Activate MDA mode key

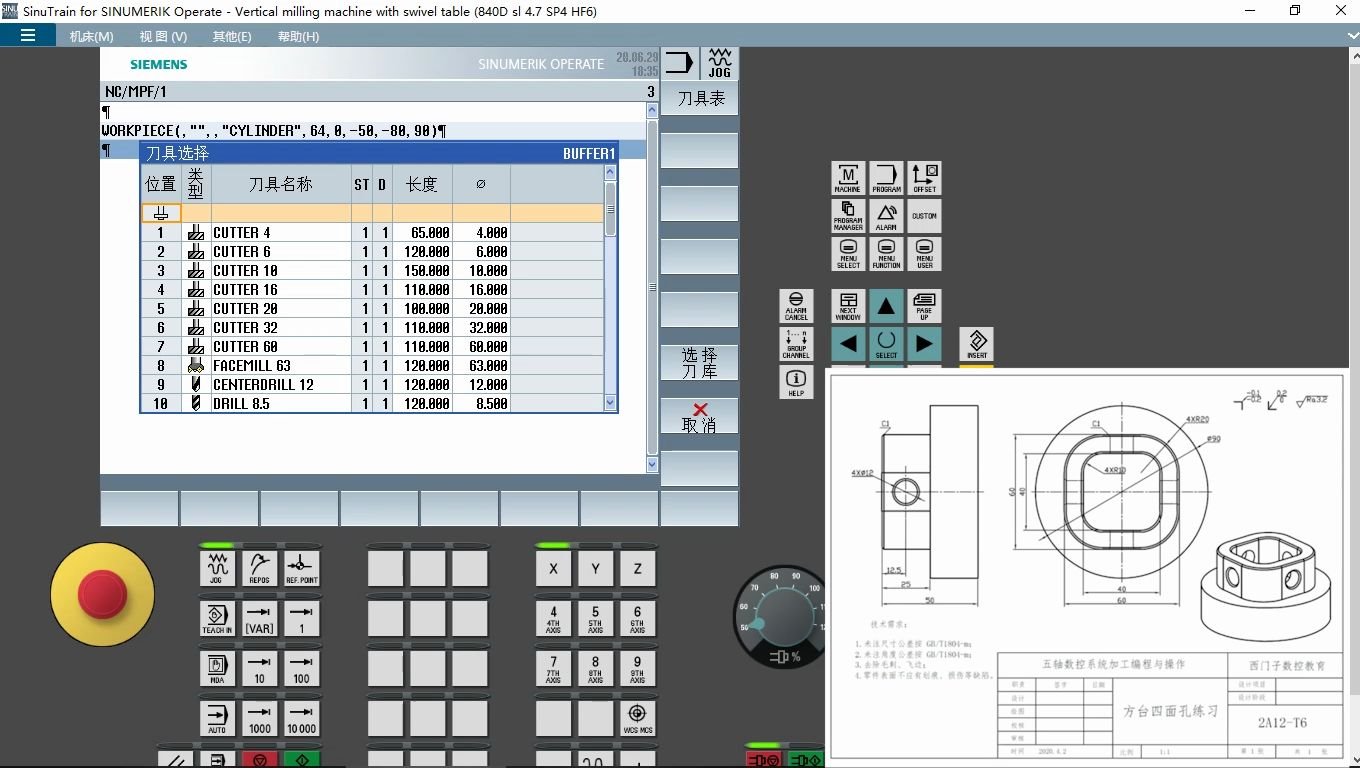pos(217,668)
